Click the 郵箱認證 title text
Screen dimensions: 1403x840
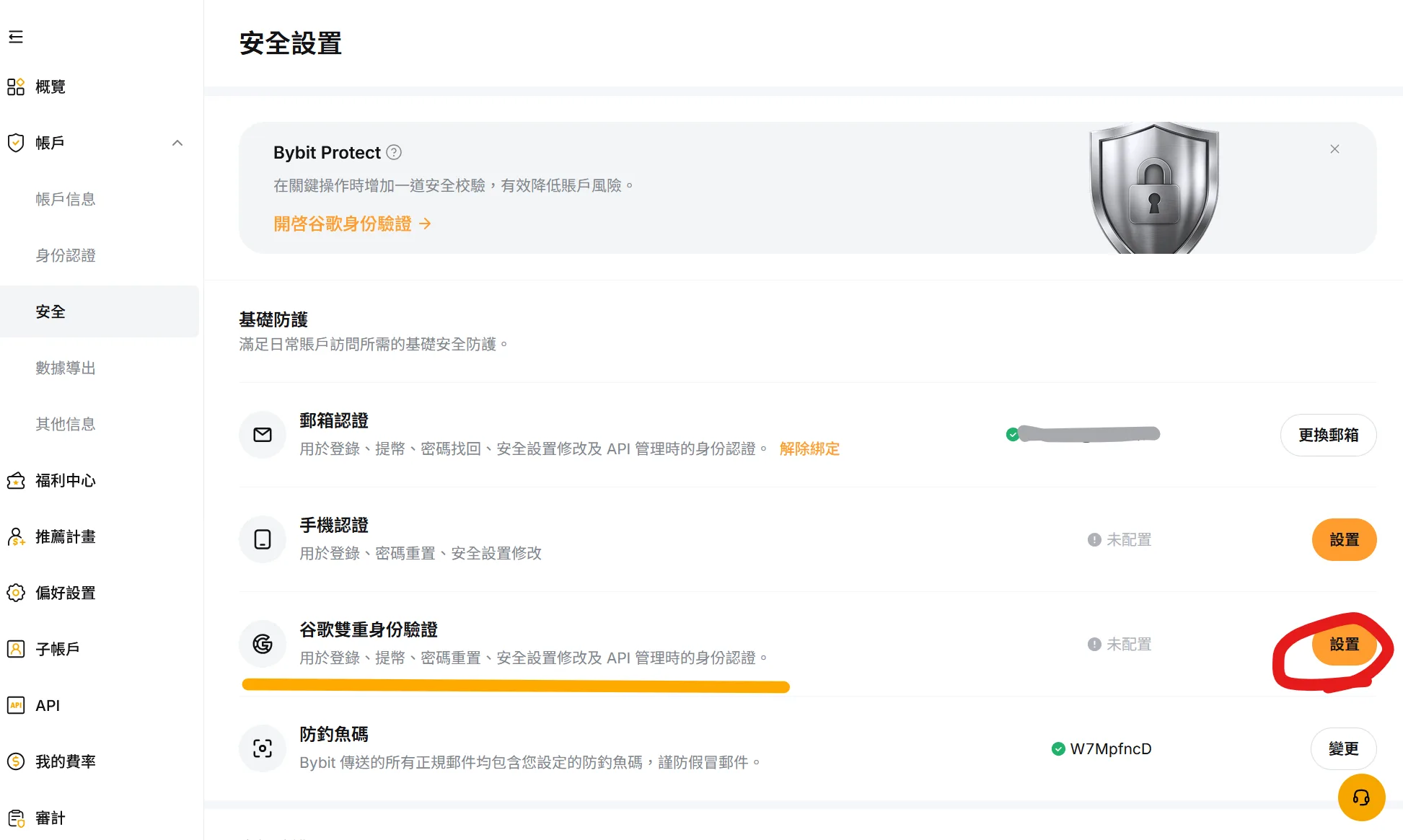tap(334, 420)
